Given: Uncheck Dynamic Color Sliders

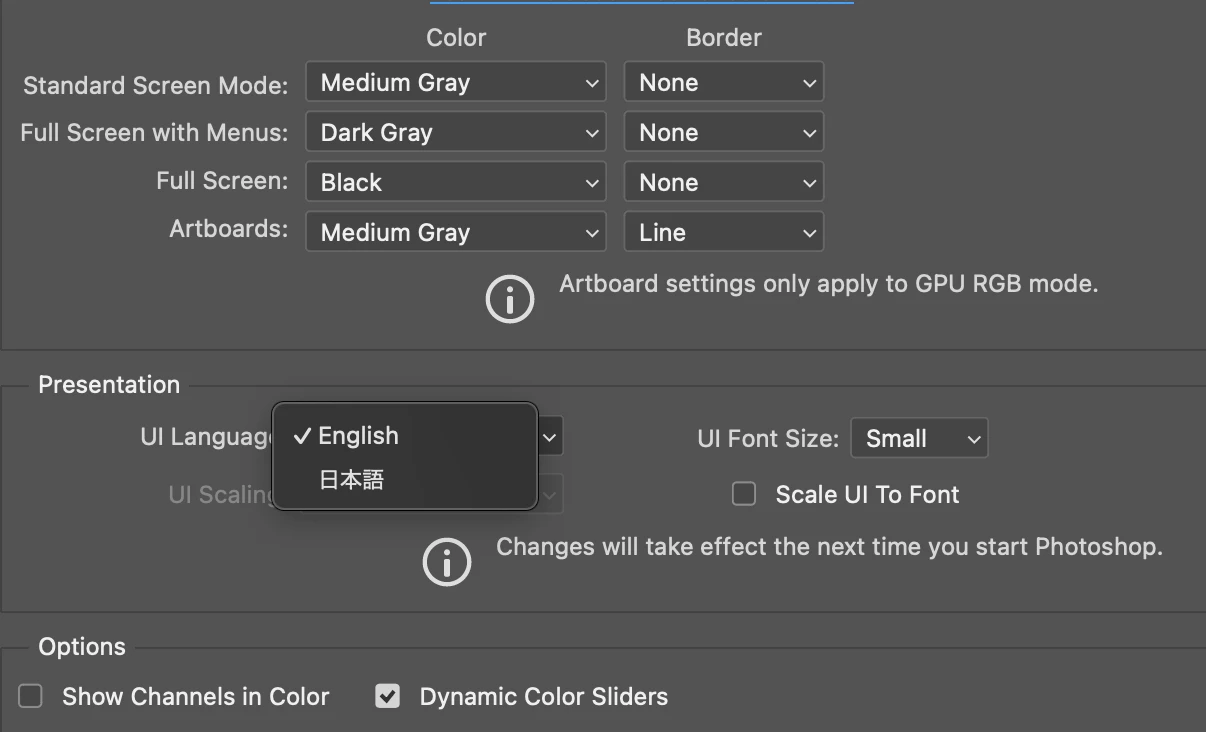Looking at the screenshot, I should tap(387, 696).
